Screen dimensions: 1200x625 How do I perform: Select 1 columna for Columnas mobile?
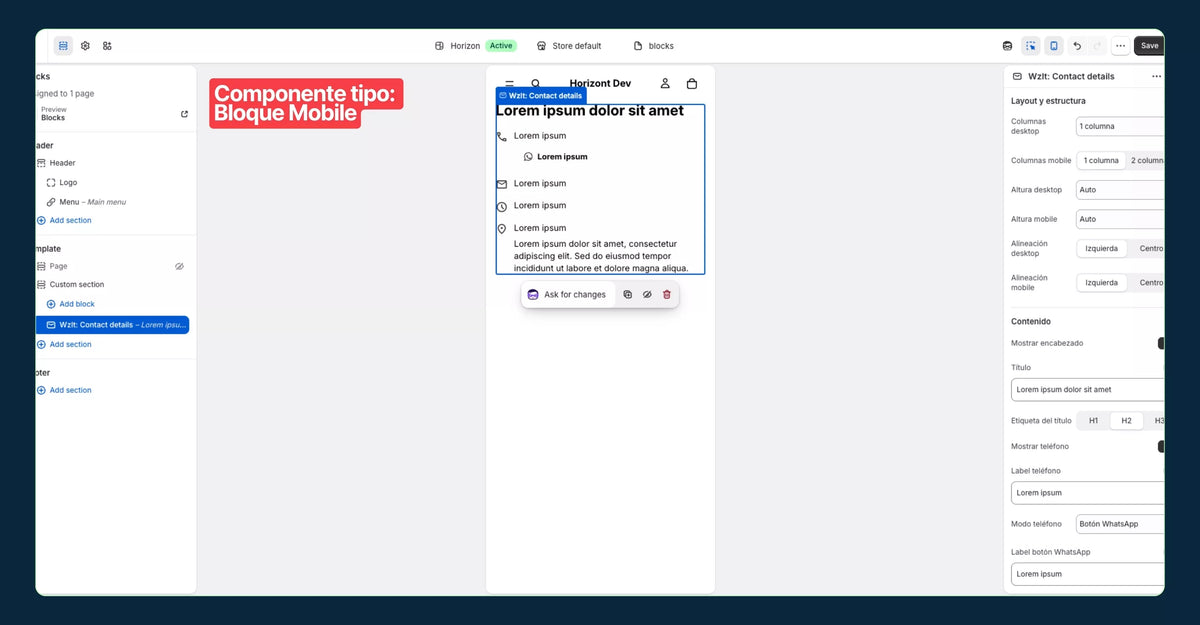point(1101,160)
